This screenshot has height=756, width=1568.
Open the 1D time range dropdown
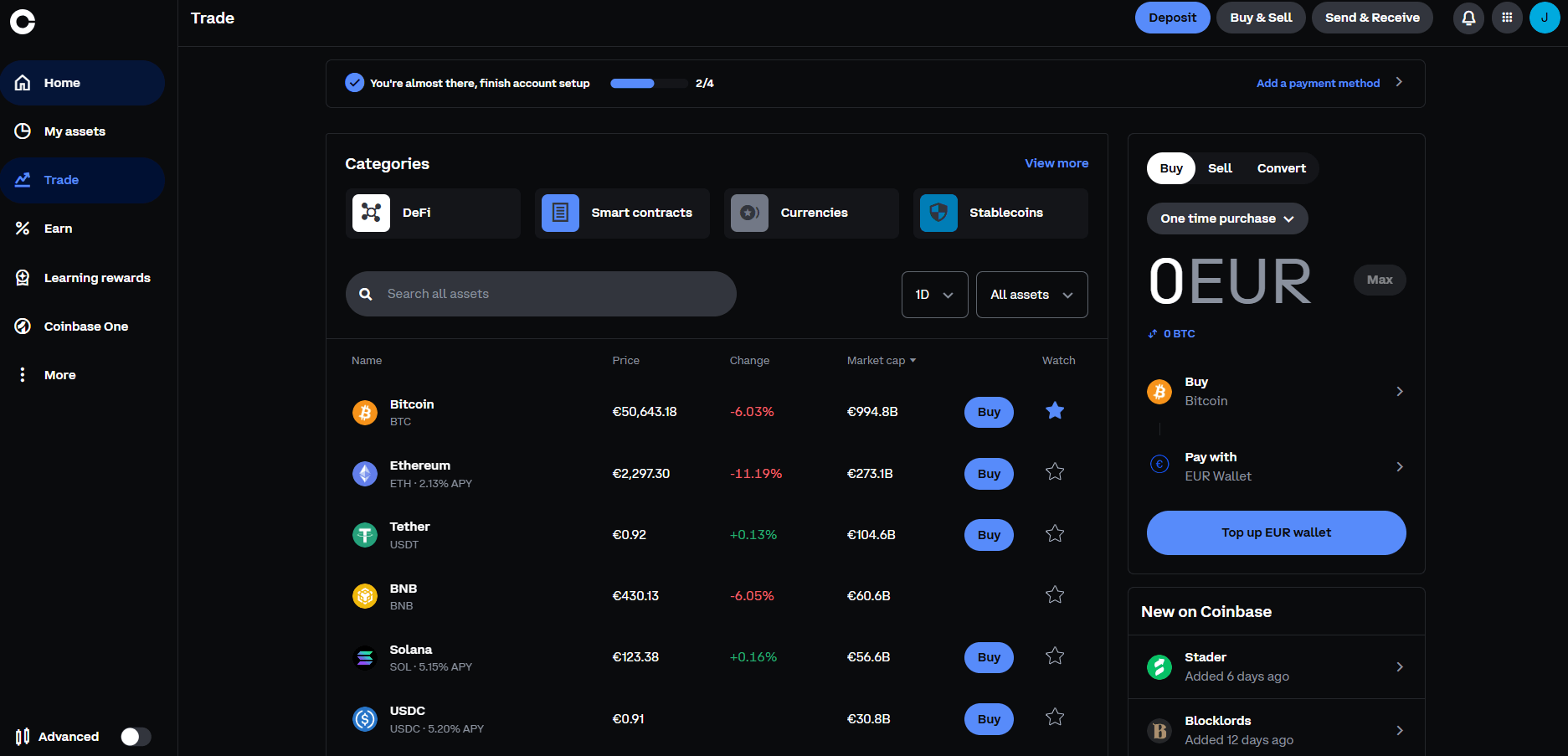[x=935, y=295]
